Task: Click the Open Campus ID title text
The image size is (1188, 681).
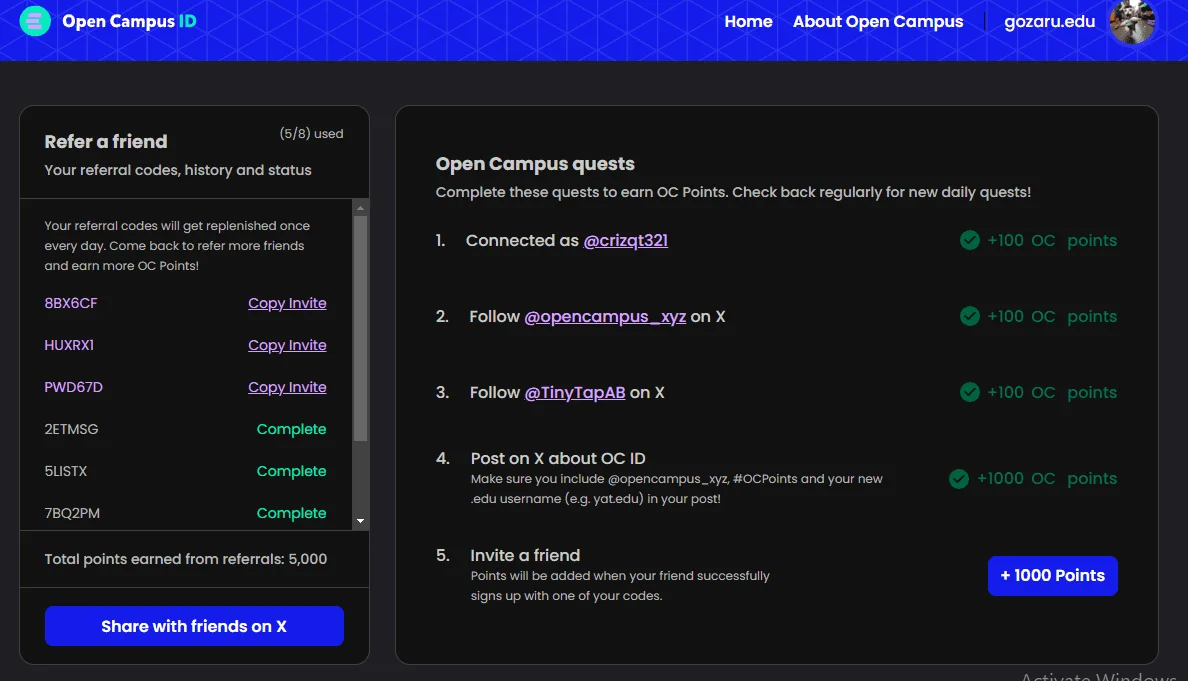Action: click(129, 21)
